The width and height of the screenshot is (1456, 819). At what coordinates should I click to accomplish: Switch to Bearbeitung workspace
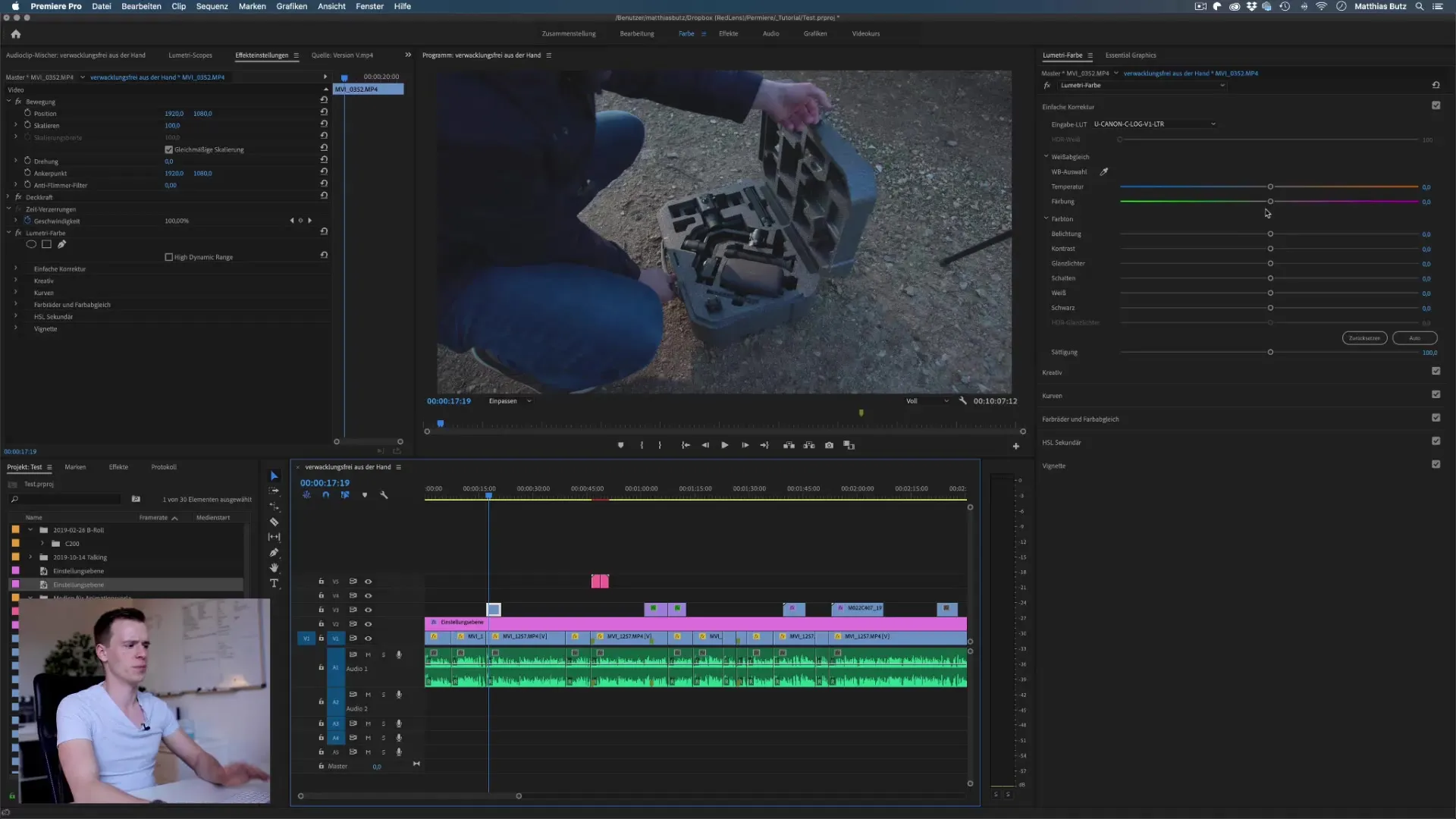[x=637, y=33]
